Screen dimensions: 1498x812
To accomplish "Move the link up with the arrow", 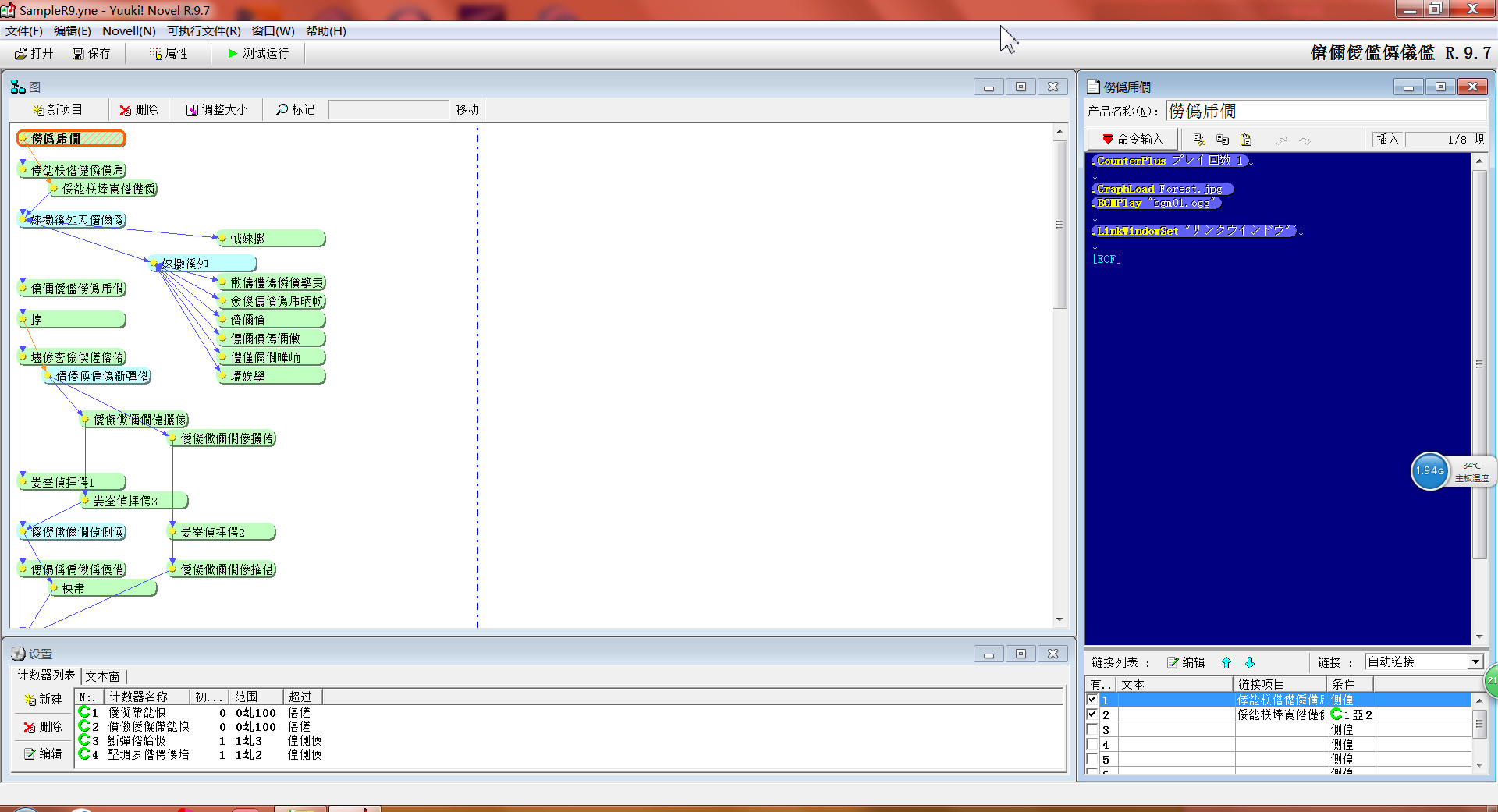I will (1226, 662).
